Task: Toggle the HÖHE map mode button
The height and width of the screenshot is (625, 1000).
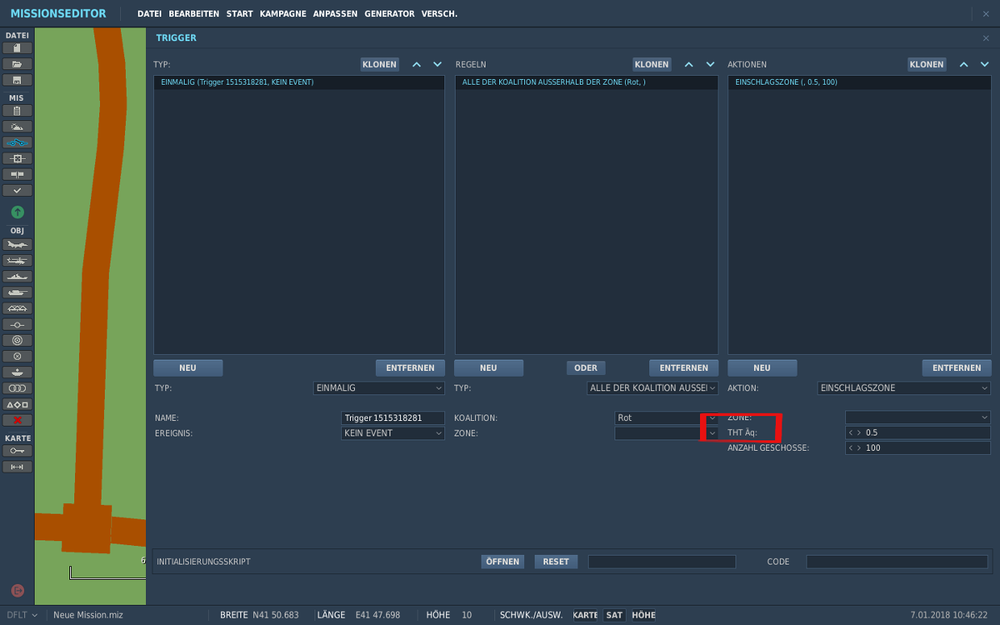Action: 643,615
